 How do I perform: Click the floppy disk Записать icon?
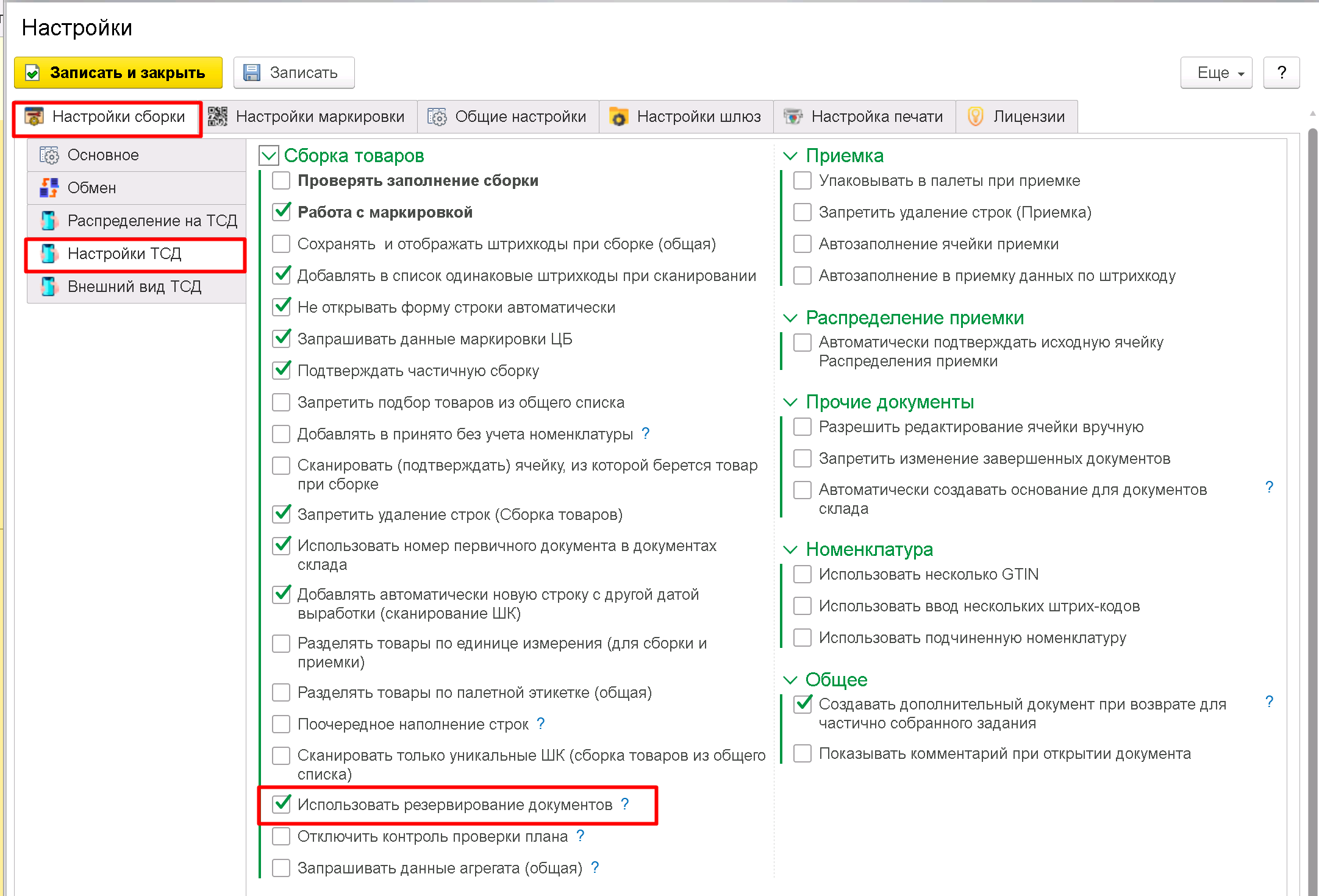coord(251,73)
